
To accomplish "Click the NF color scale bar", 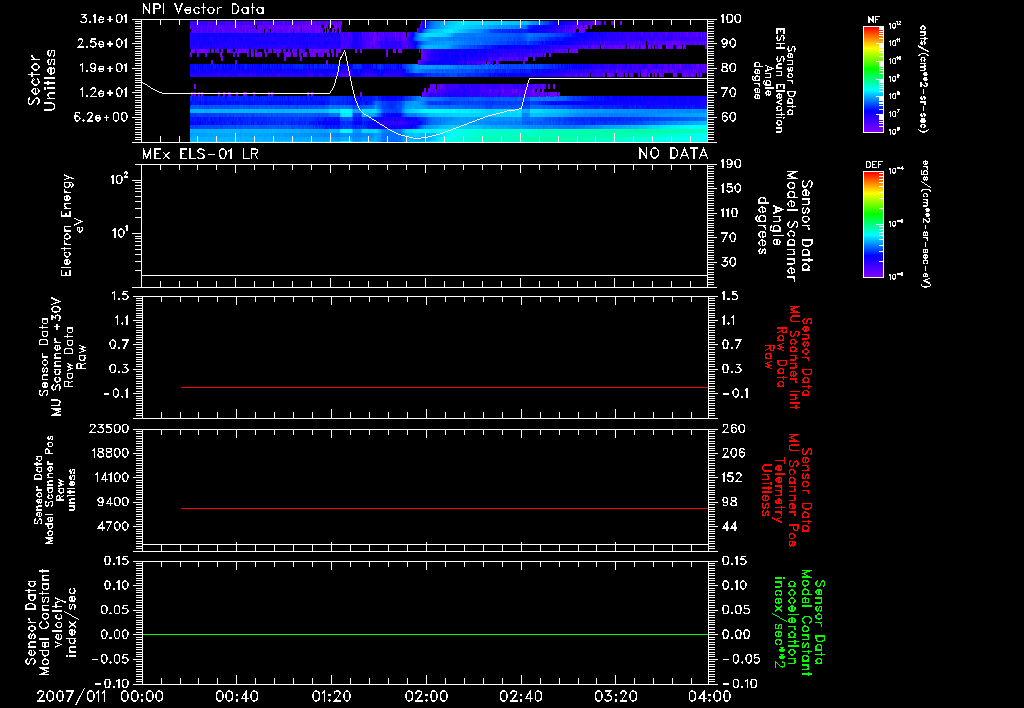I will (x=873, y=78).
